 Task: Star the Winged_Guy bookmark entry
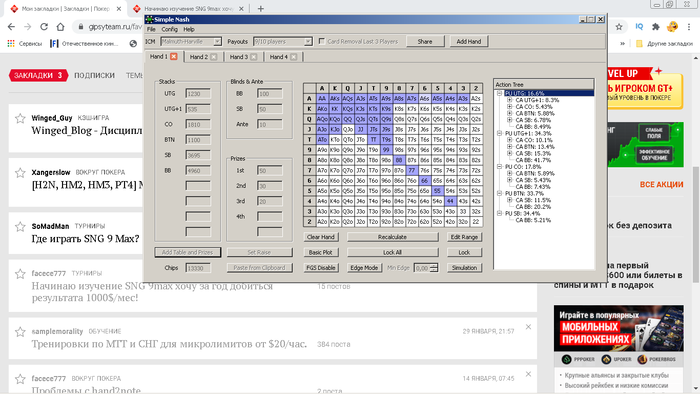[20, 118]
